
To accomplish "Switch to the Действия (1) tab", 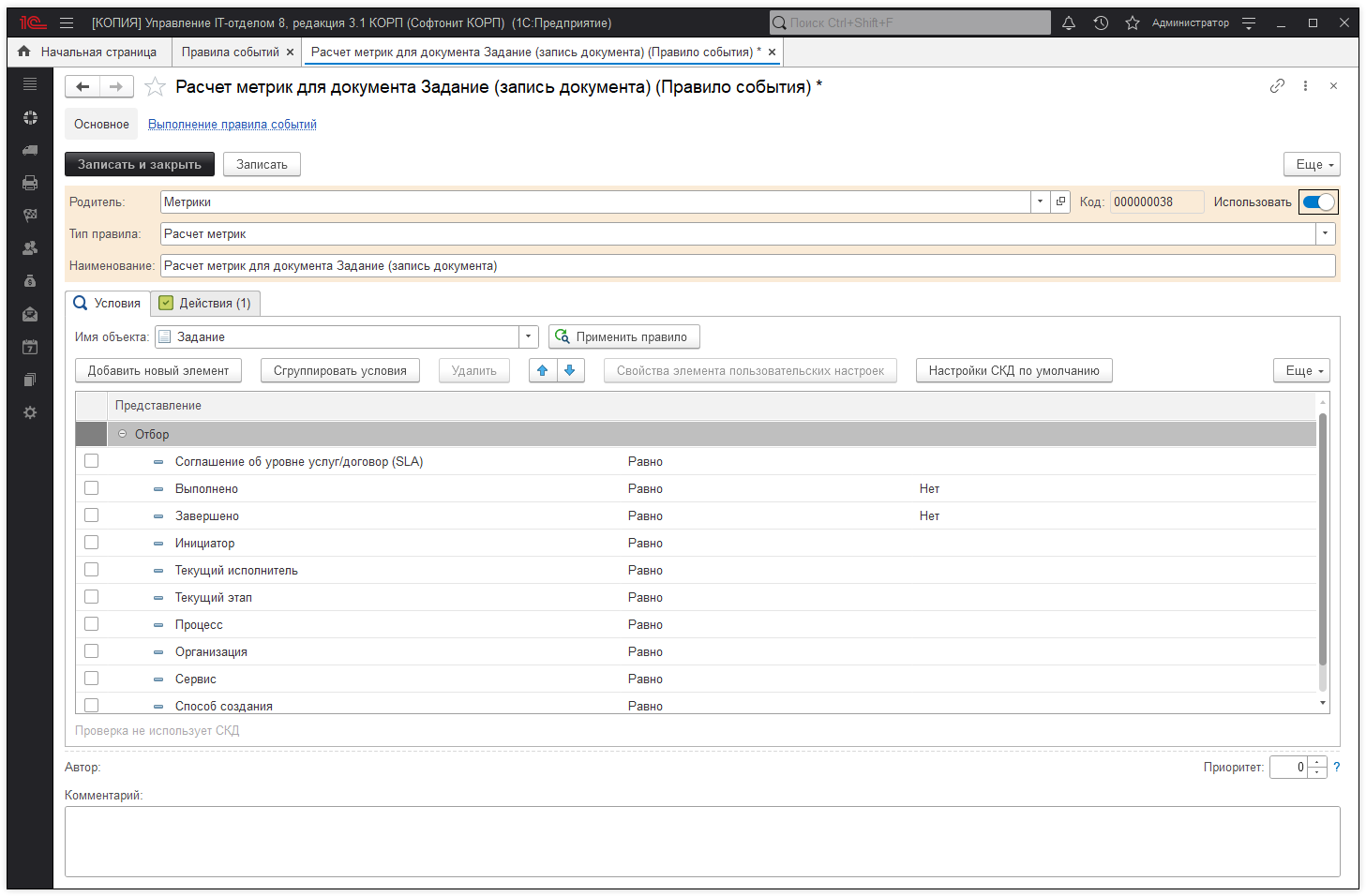I will click(x=205, y=304).
